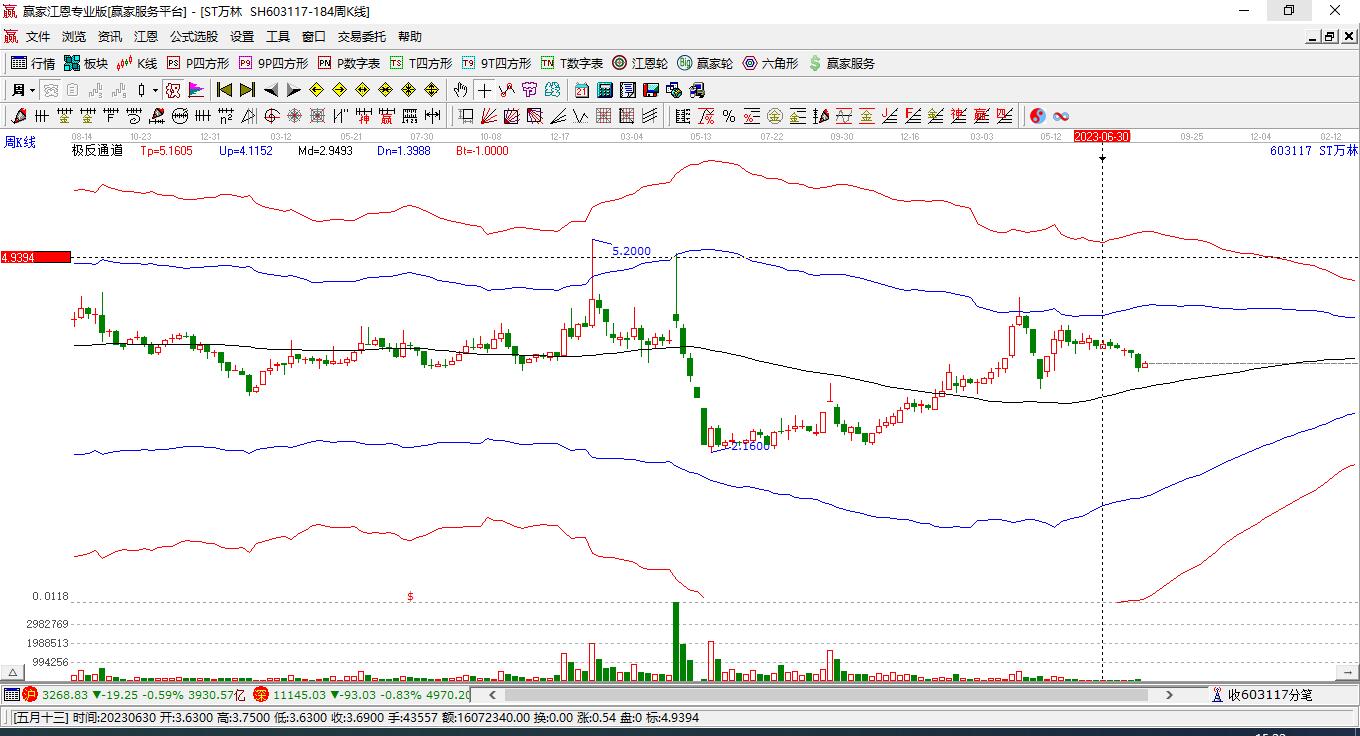Expand the candlestick style dropdown arrow

(x=155, y=90)
